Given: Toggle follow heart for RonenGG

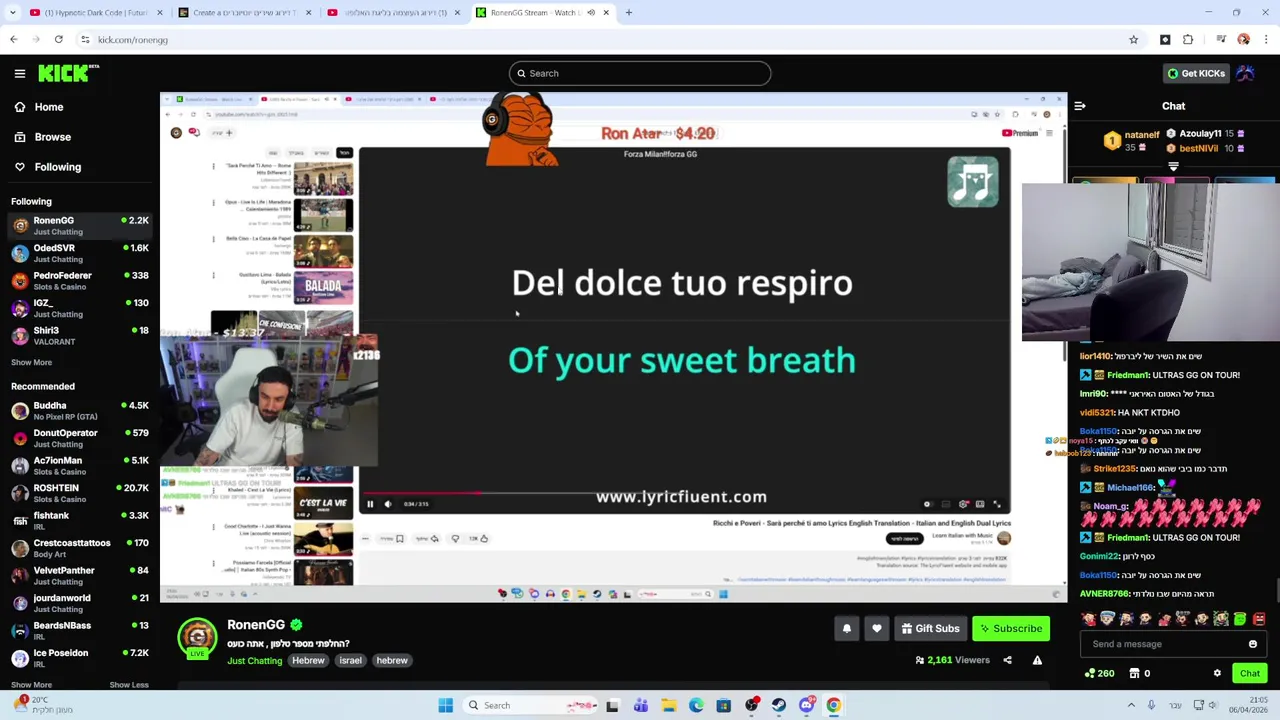Looking at the screenshot, I should tap(877, 628).
